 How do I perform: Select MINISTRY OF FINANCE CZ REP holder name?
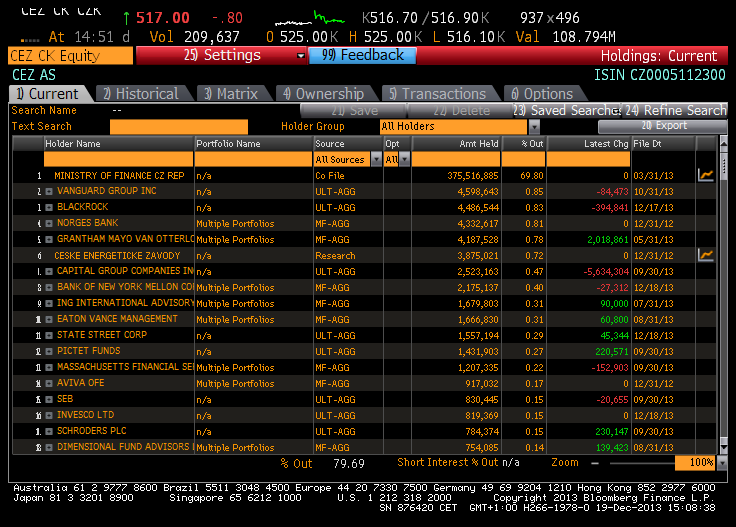119,176
